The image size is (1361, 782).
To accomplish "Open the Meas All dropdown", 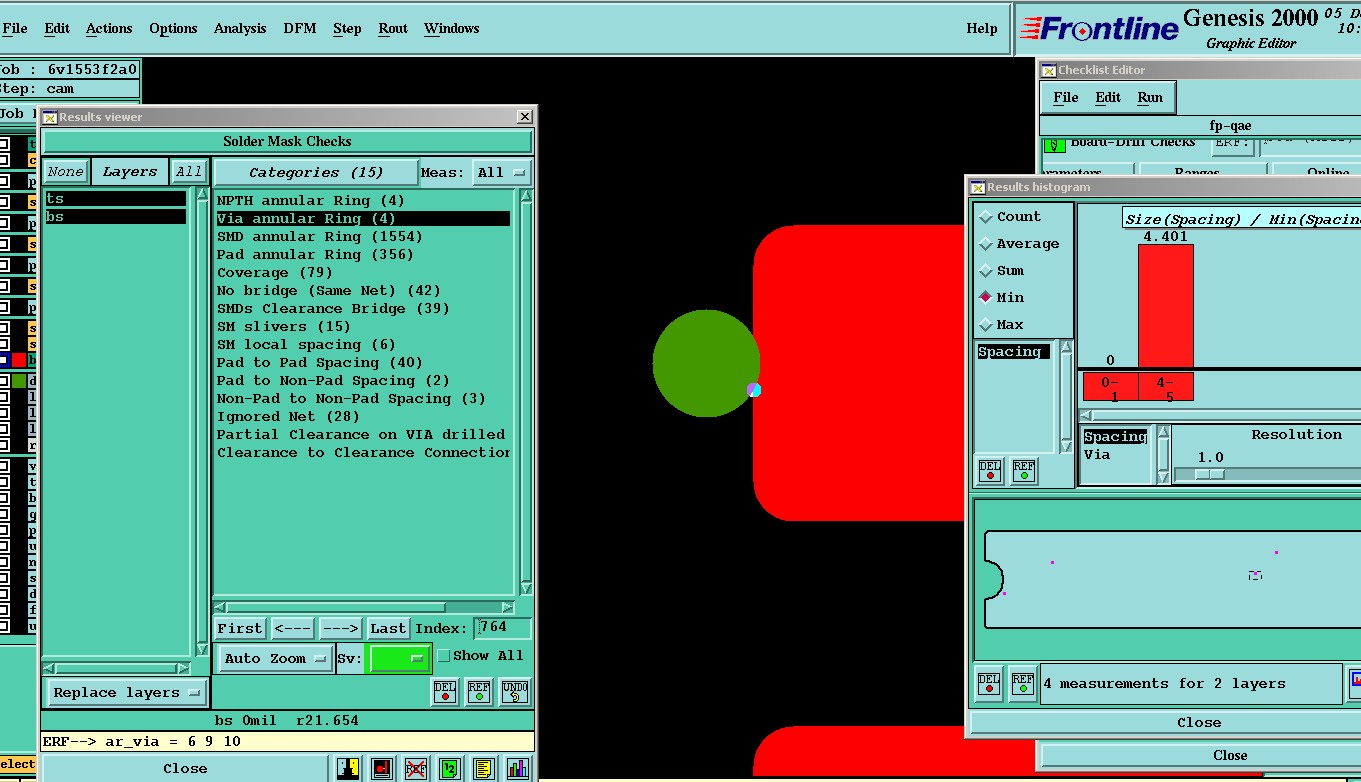I will [x=501, y=172].
